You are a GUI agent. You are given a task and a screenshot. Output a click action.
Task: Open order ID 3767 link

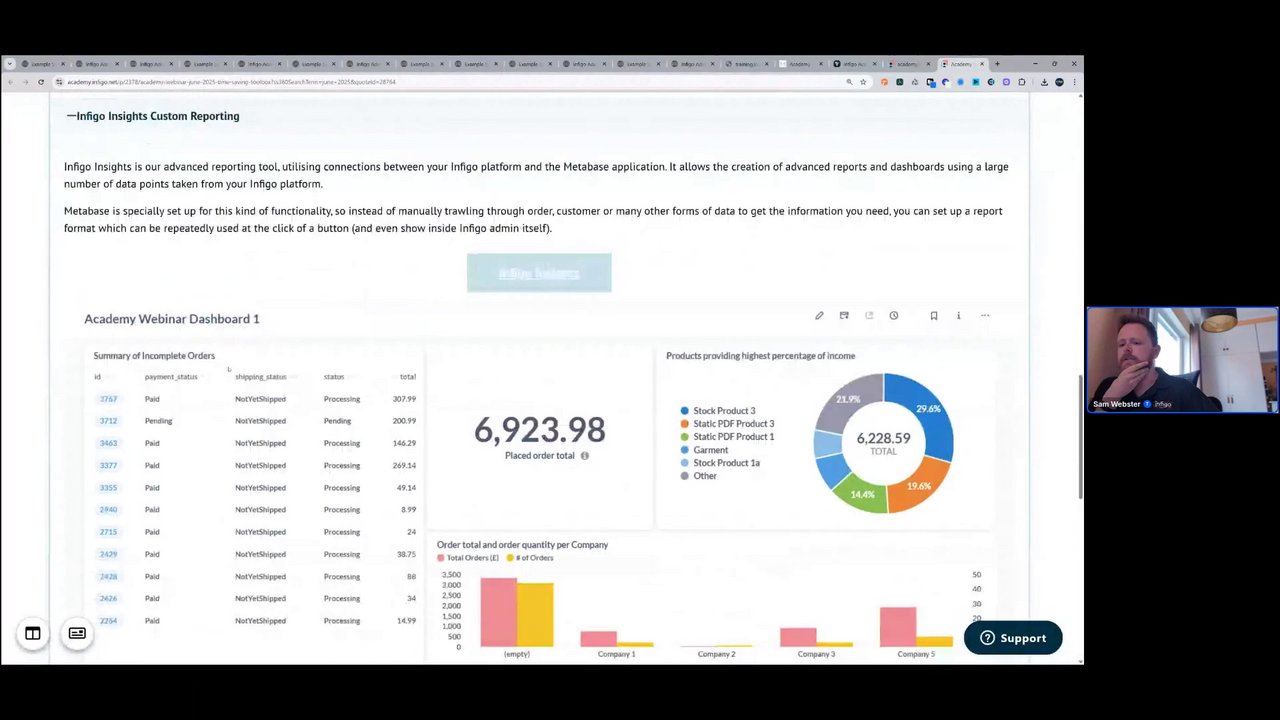(x=108, y=399)
